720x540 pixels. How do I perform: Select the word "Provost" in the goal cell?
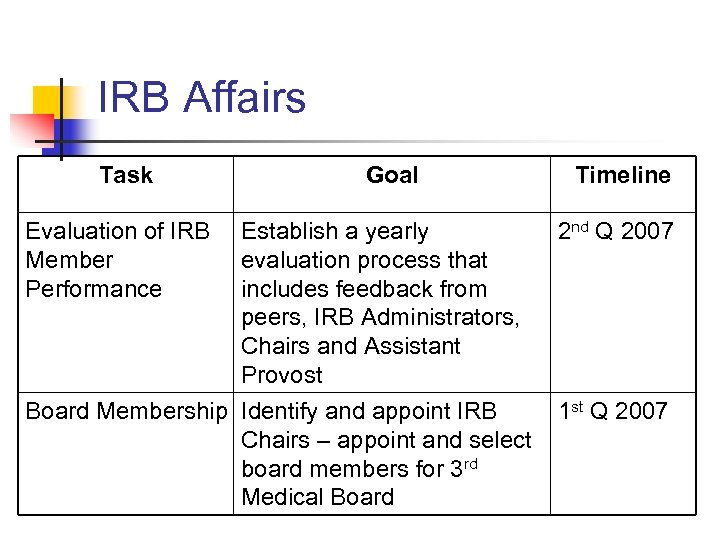click(282, 375)
